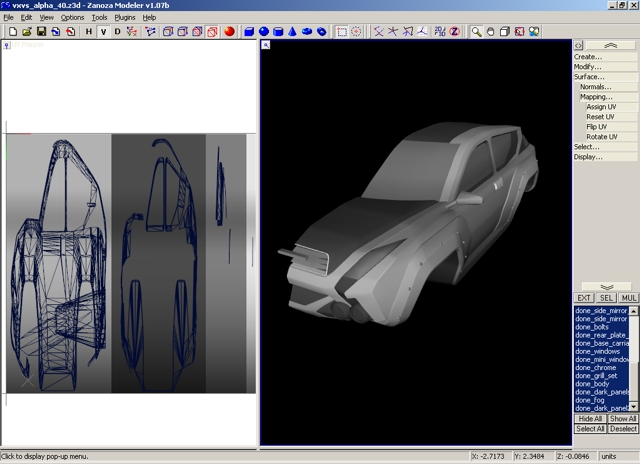Open the Plugins menu
The height and width of the screenshot is (464, 640).
[125, 17]
